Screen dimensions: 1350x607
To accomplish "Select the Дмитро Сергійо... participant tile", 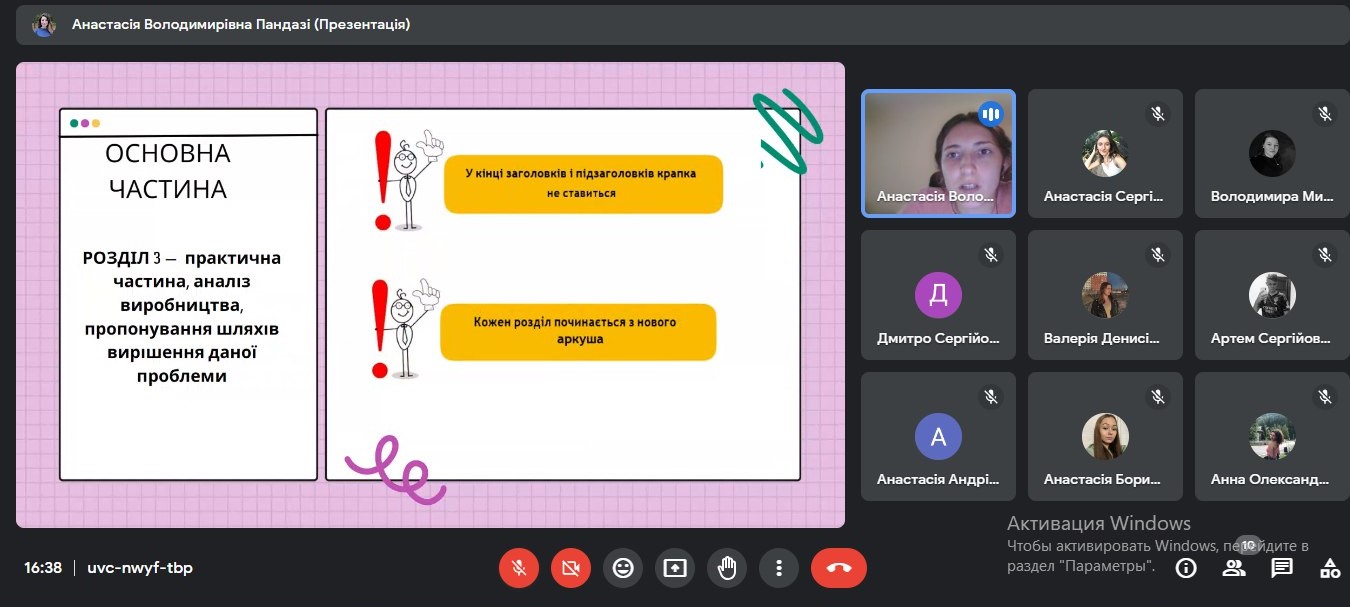I will tap(938, 295).
